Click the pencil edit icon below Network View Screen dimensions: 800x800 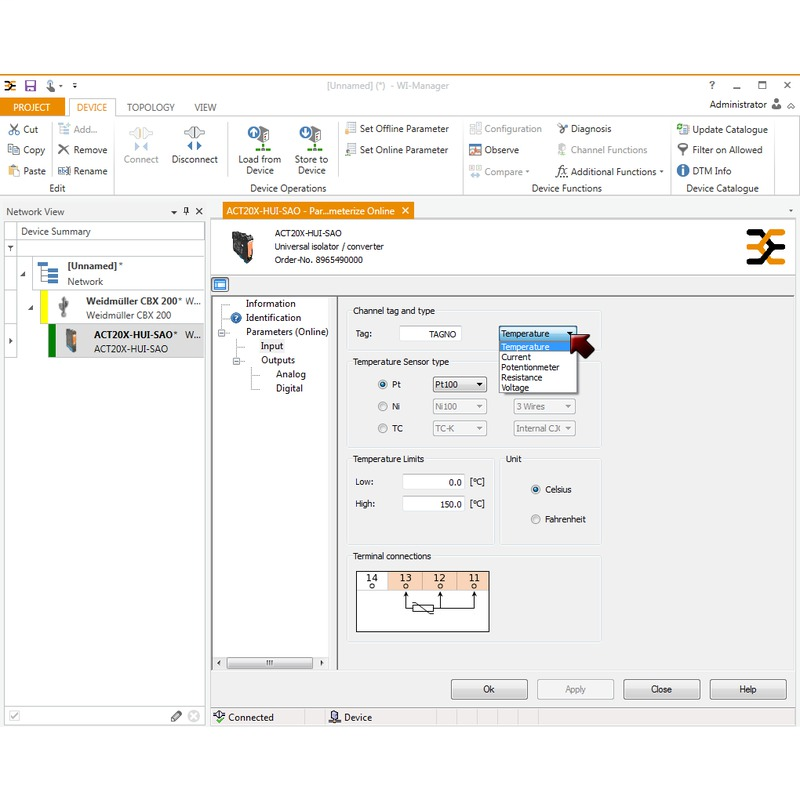[x=176, y=716]
